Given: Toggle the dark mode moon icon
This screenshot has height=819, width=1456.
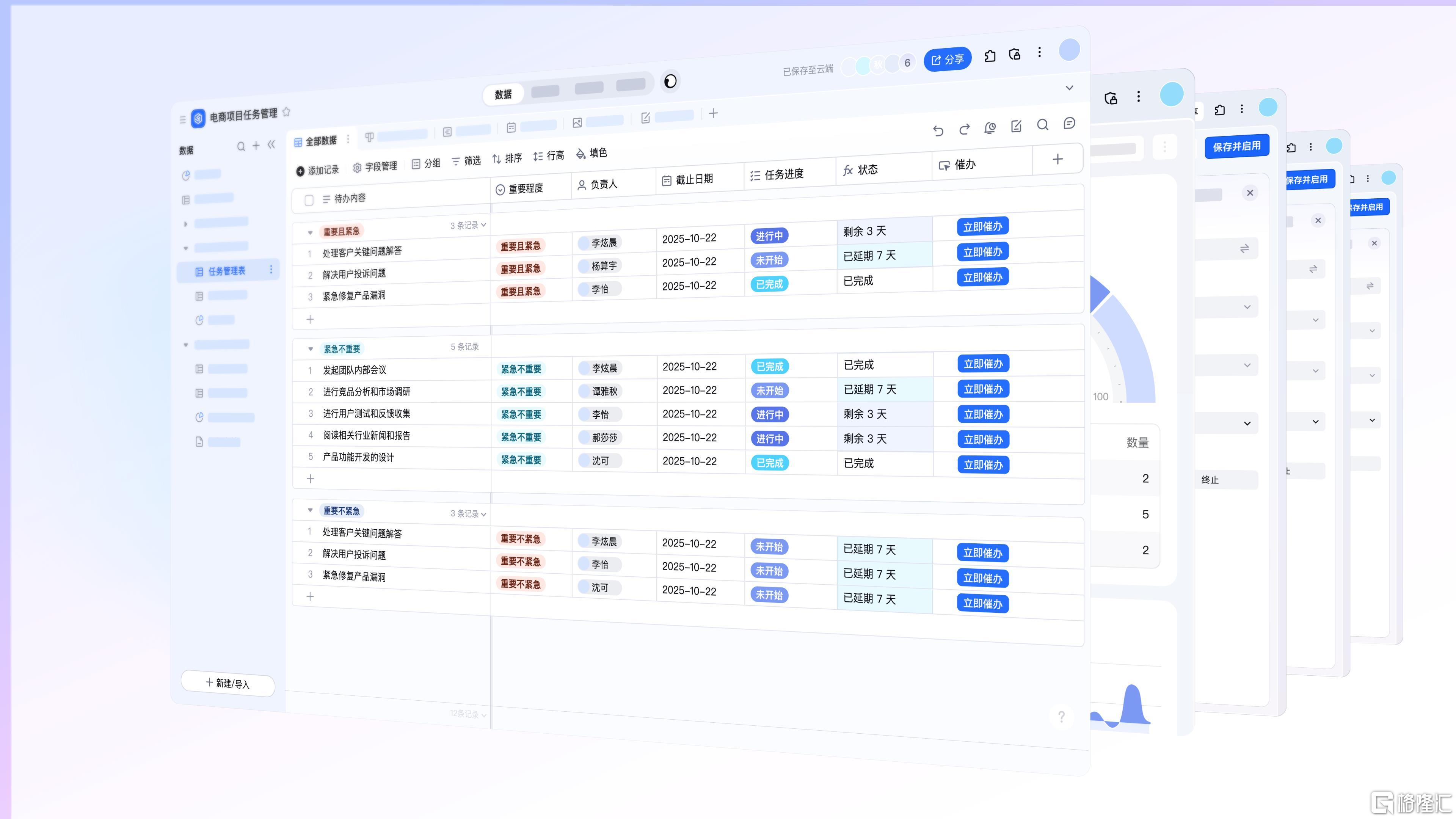Looking at the screenshot, I should (x=670, y=82).
